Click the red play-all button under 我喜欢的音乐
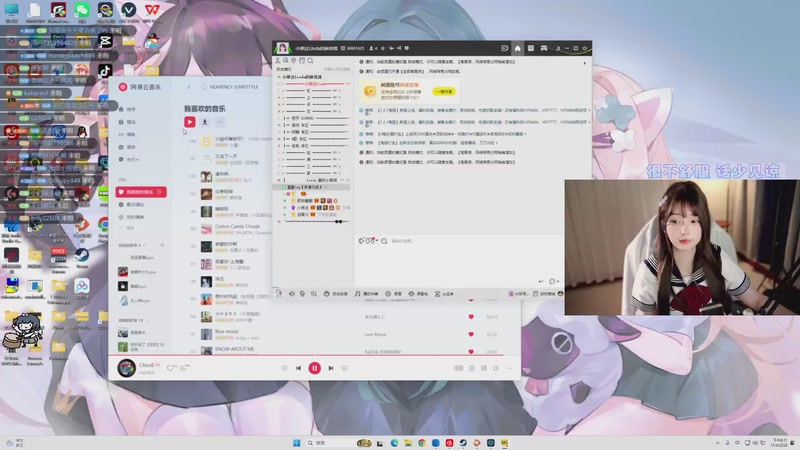The image size is (800, 450). [190, 122]
